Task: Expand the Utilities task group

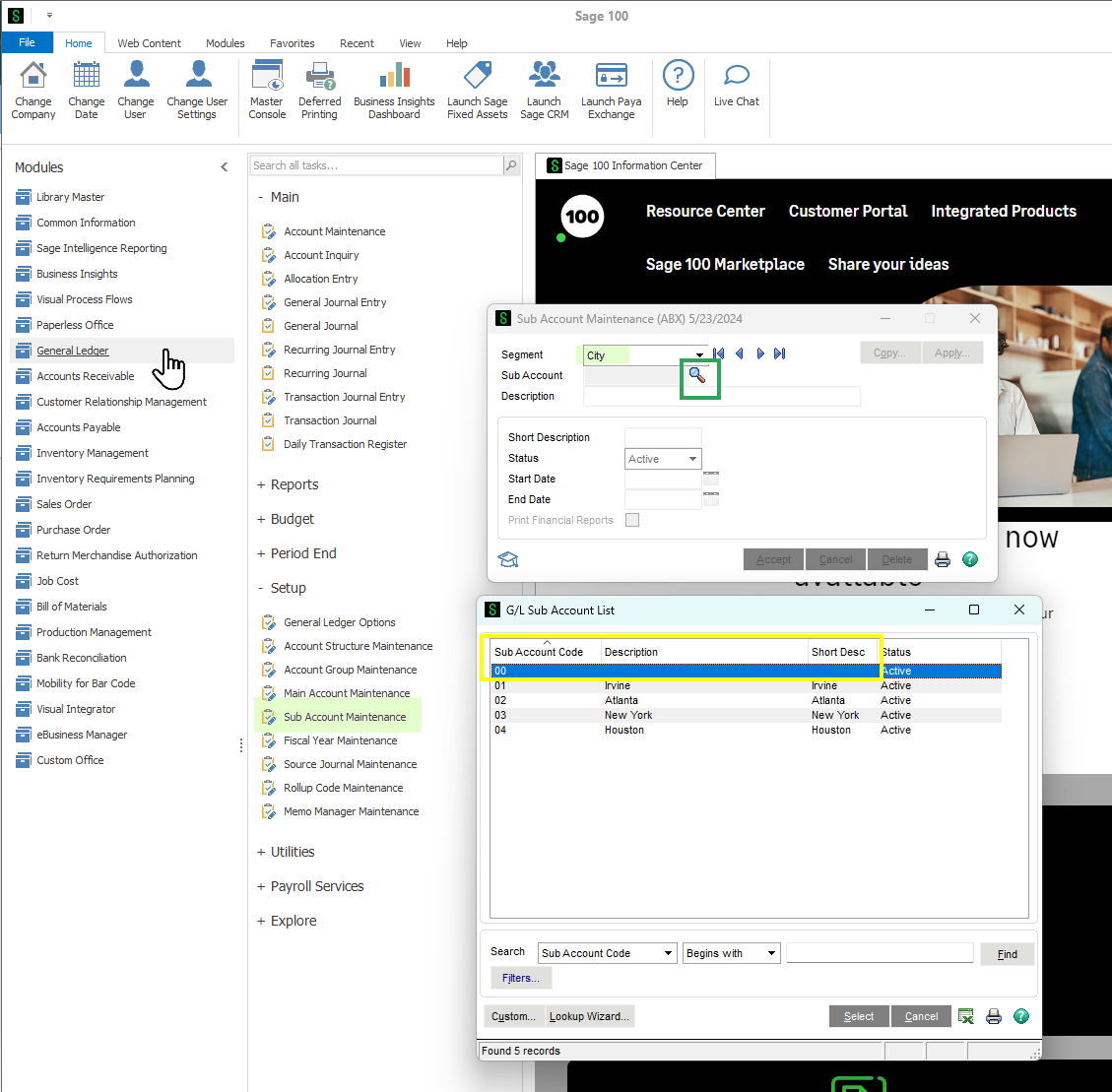Action: pos(260,852)
